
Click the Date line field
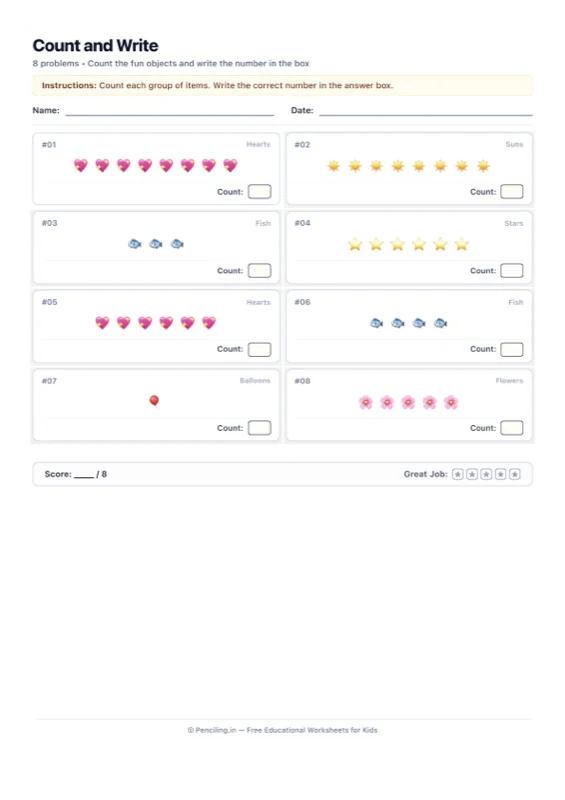(426, 111)
